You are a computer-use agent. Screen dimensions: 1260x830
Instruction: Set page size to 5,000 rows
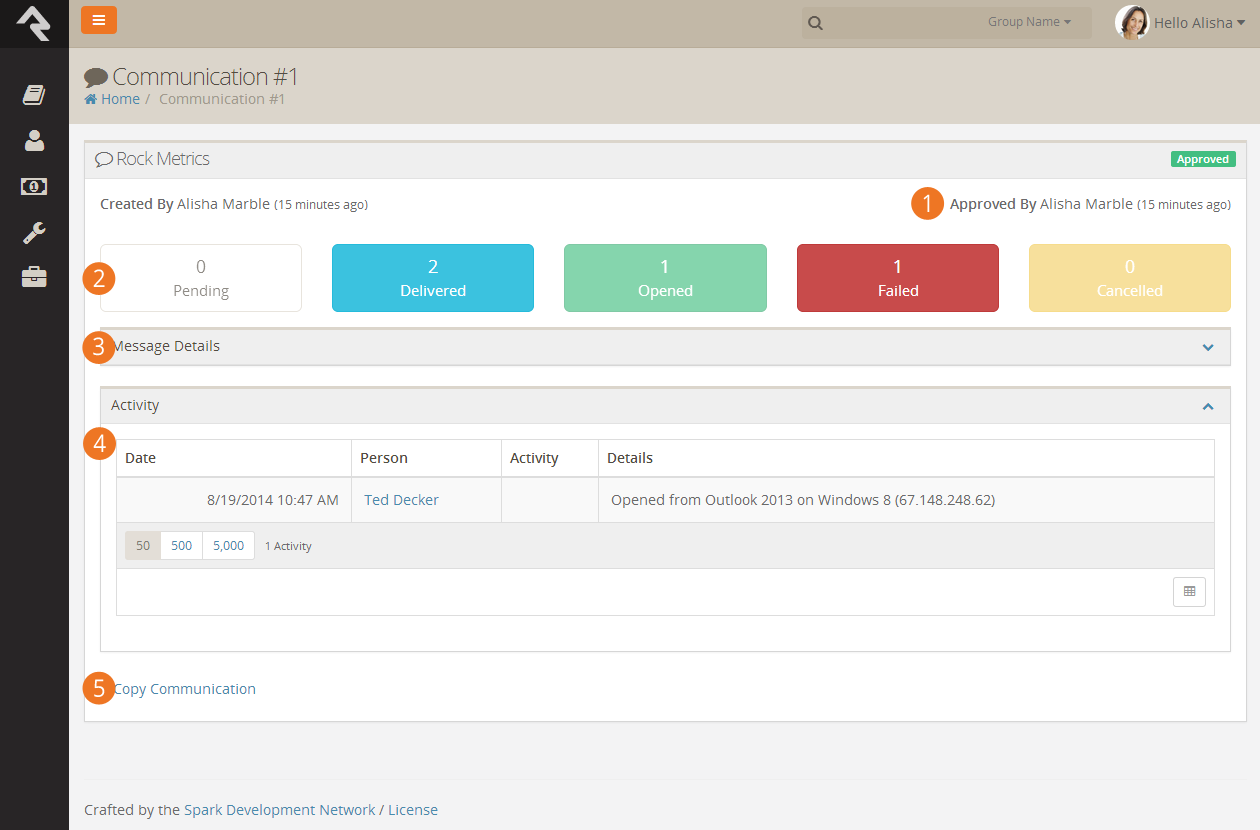pyautogui.click(x=228, y=546)
